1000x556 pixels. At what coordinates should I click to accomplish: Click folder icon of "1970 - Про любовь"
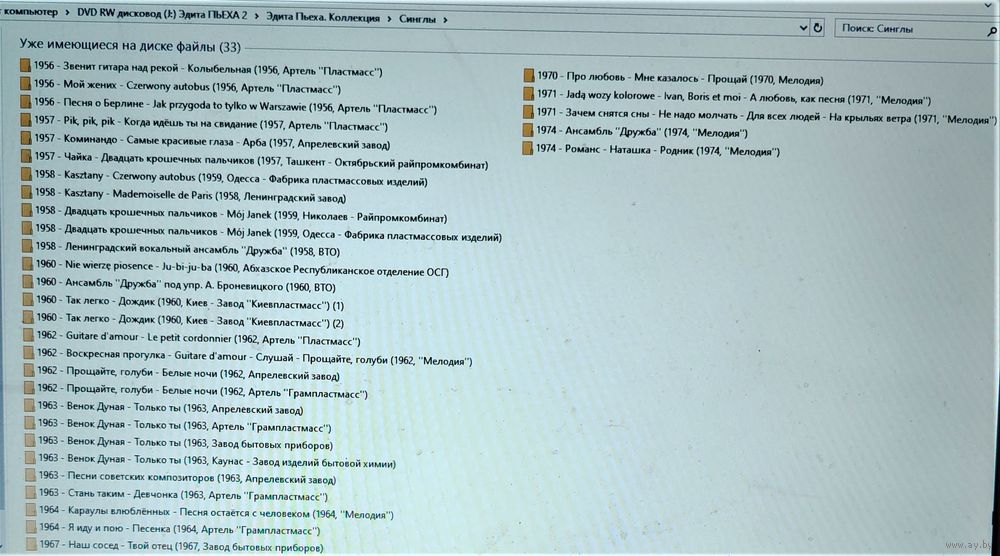click(529, 76)
